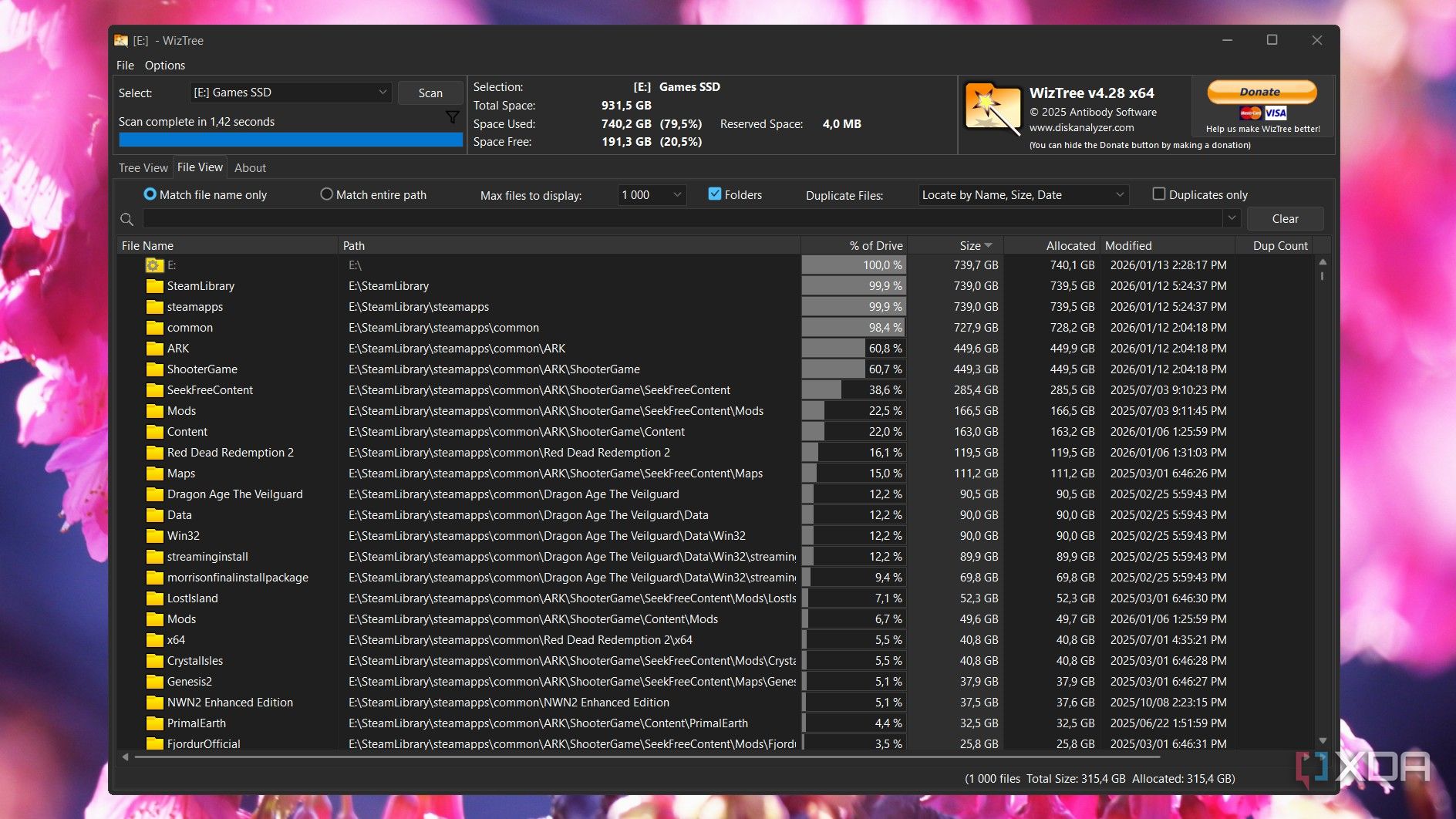This screenshot has width=1456, height=819.
Task: Select the morrisonfinalinstallpackage row name
Action: [x=238, y=578]
